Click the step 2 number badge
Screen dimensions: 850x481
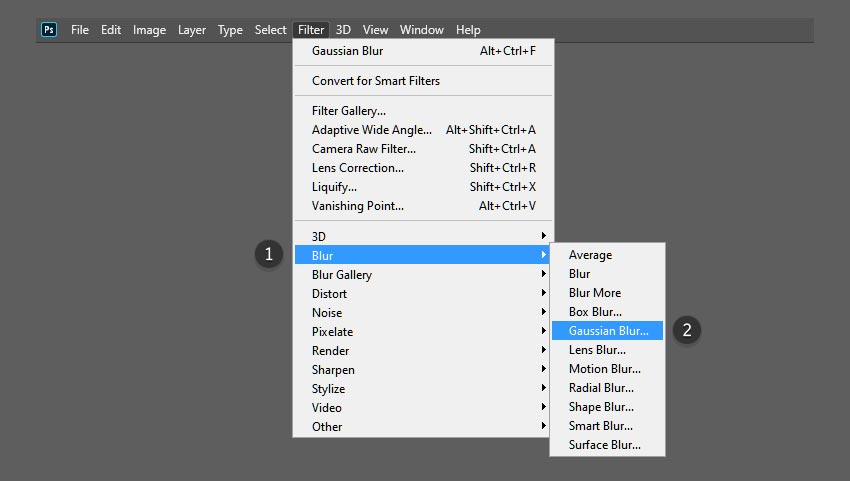click(686, 330)
